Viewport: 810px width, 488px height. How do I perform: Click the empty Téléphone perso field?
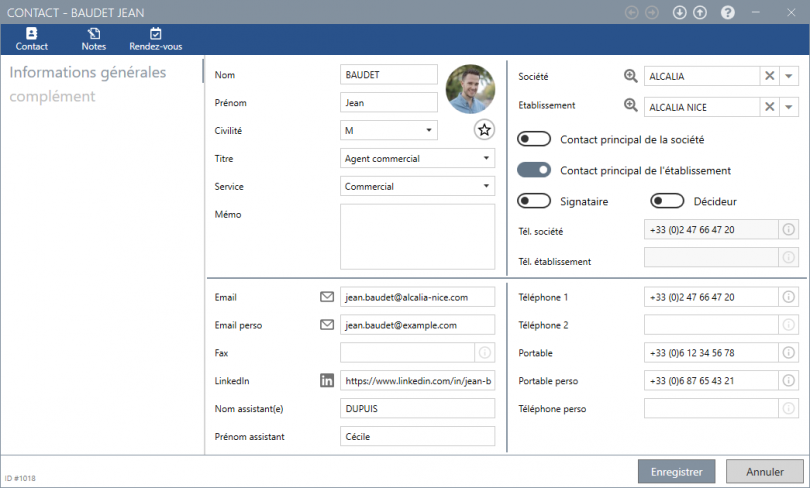tap(711, 408)
